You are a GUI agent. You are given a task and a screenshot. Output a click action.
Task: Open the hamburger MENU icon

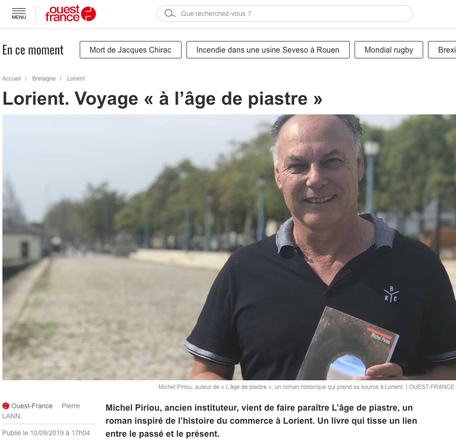pos(19,13)
